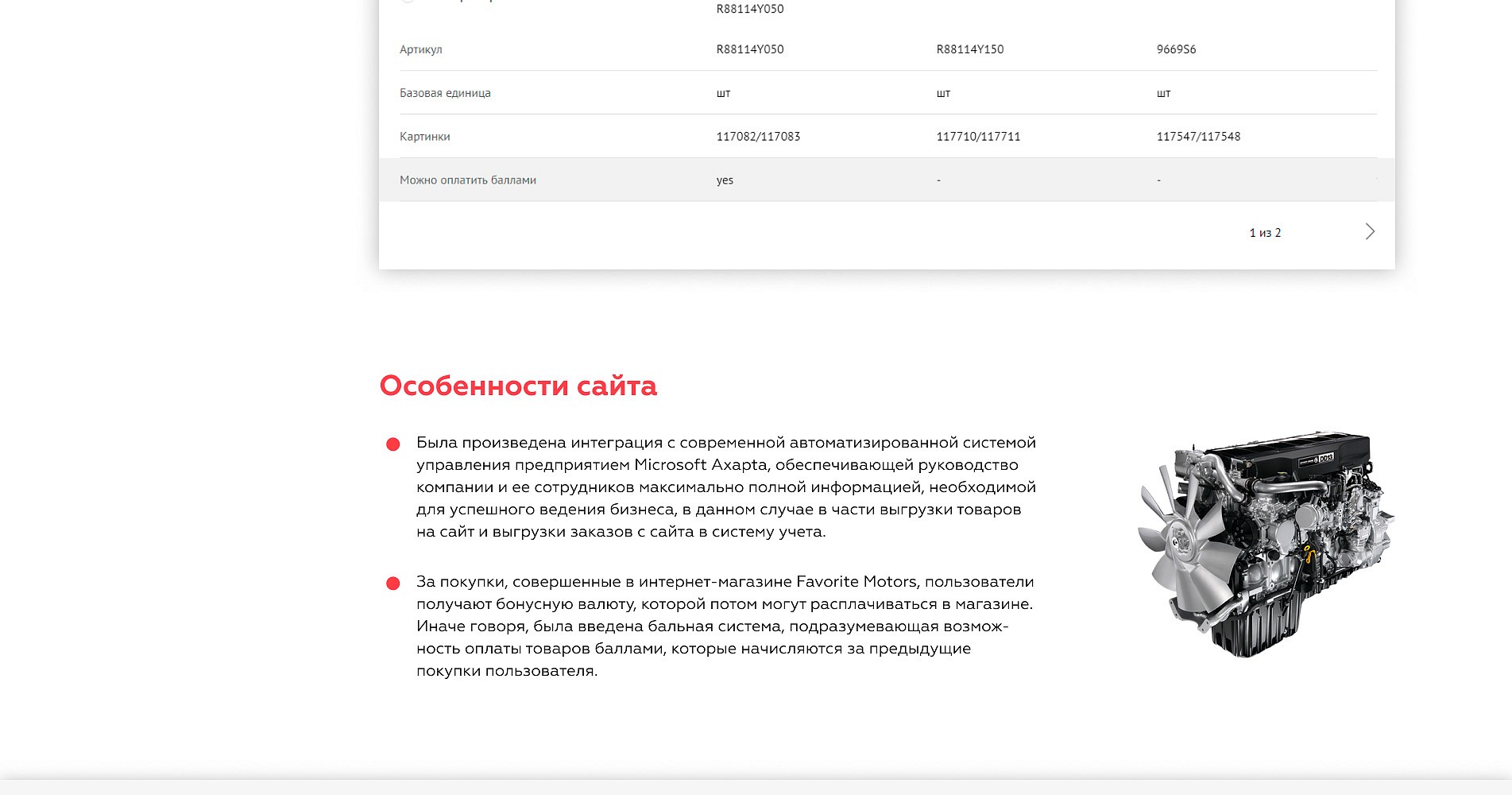Click the 'Особенности сайта' heading

(518, 386)
